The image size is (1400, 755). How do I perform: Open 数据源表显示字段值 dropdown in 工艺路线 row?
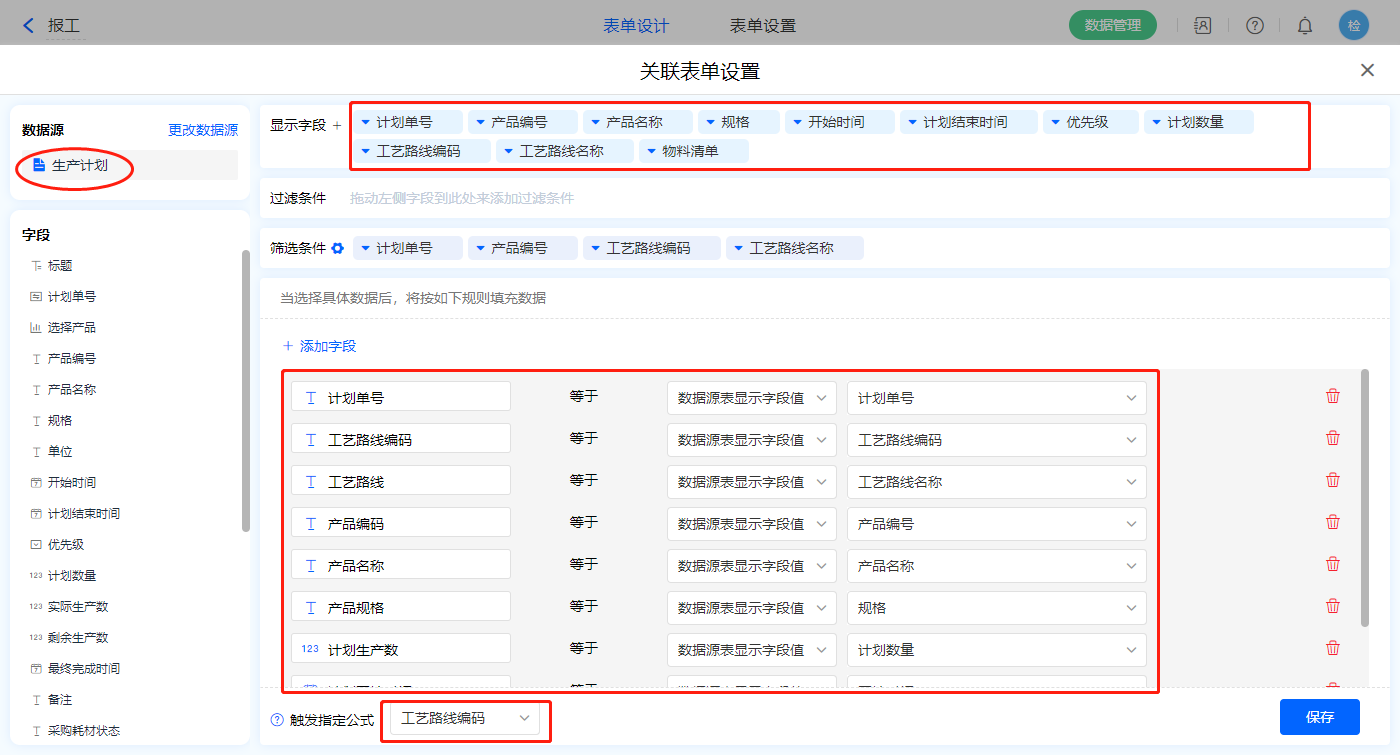(x=751, y=482)
